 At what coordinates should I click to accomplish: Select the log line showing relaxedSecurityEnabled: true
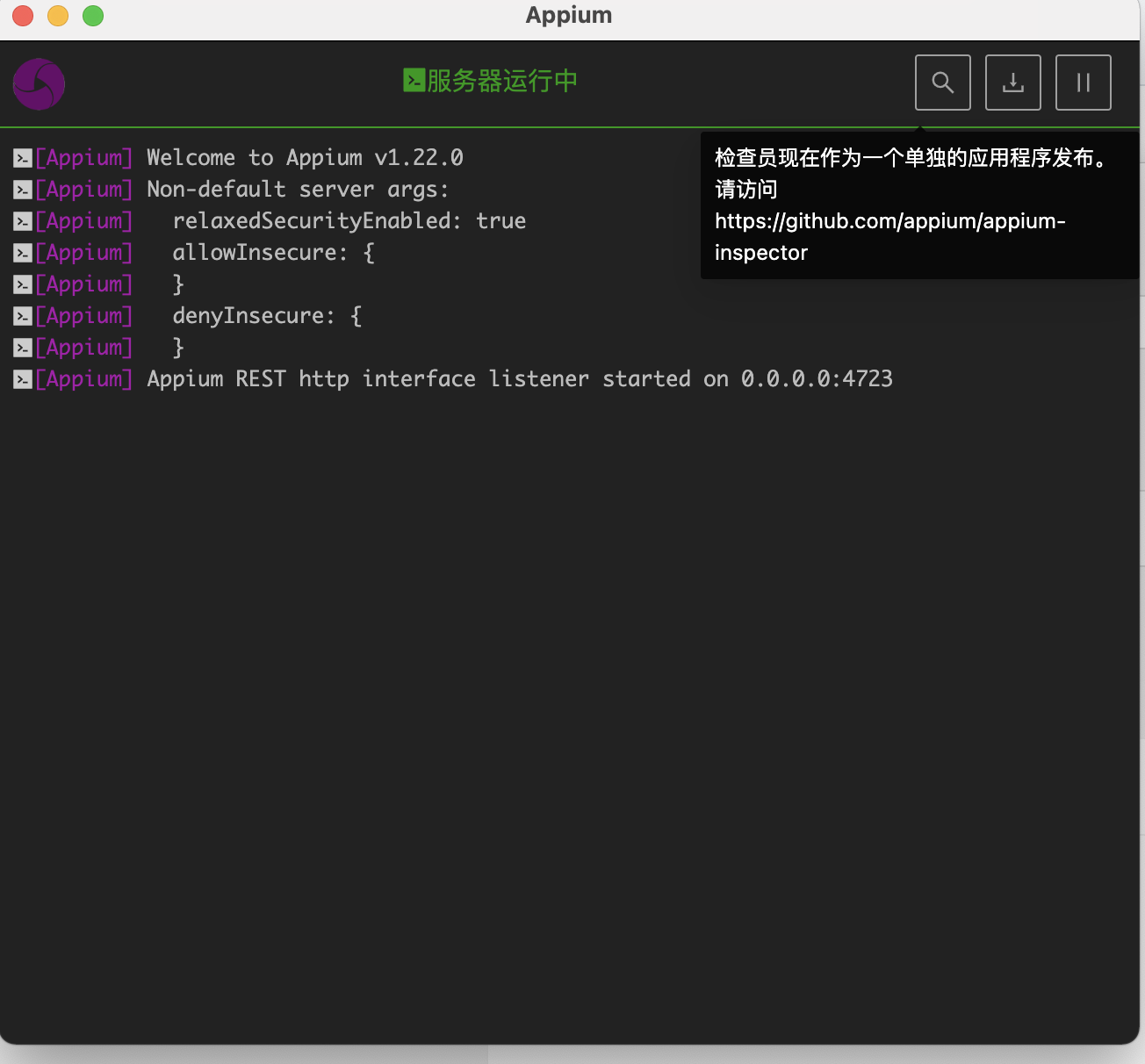(348, 221)
